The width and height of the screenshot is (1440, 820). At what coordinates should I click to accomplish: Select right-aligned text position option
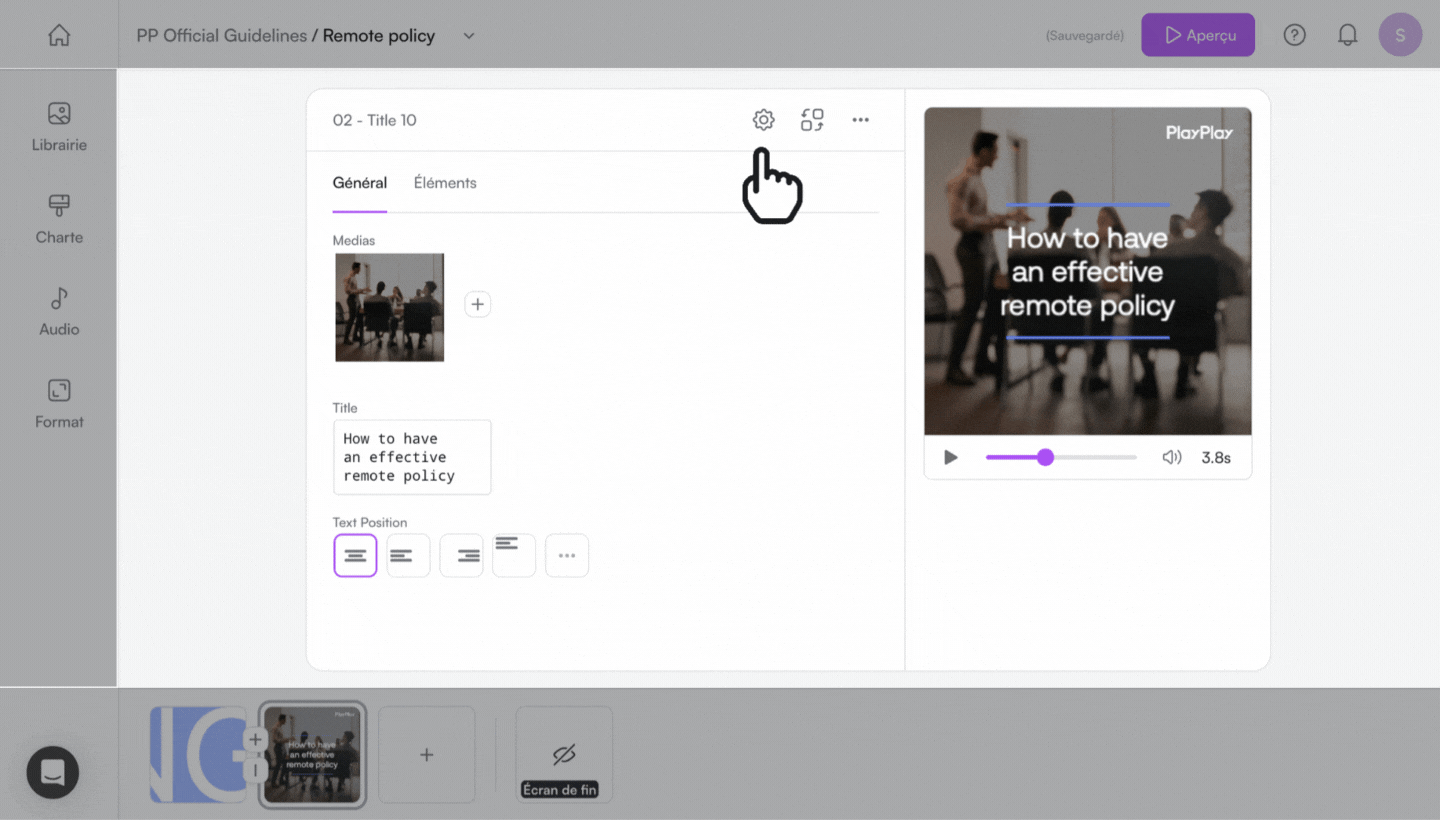click(x=461, y=555)
